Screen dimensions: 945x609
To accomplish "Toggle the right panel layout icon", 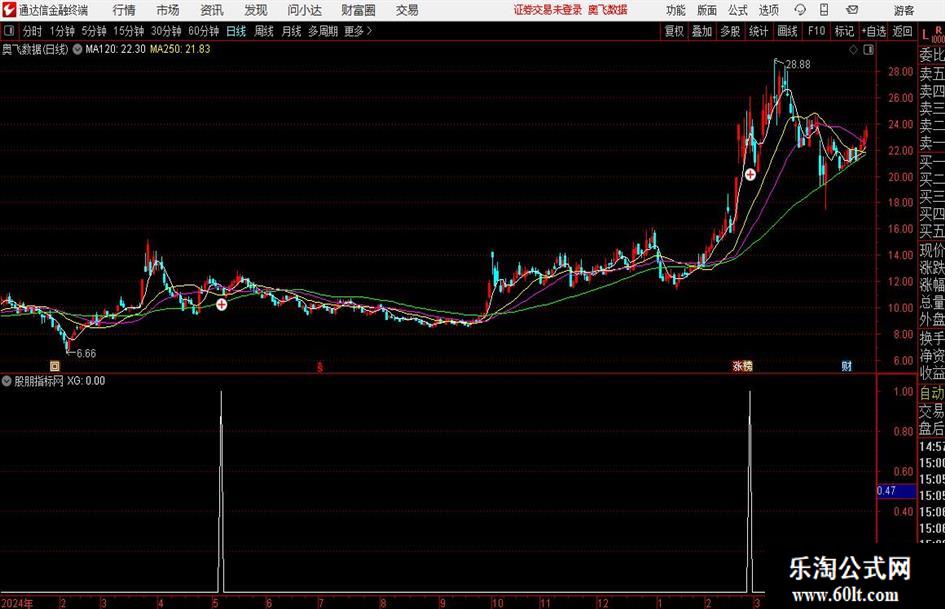I will pos(868,50).
